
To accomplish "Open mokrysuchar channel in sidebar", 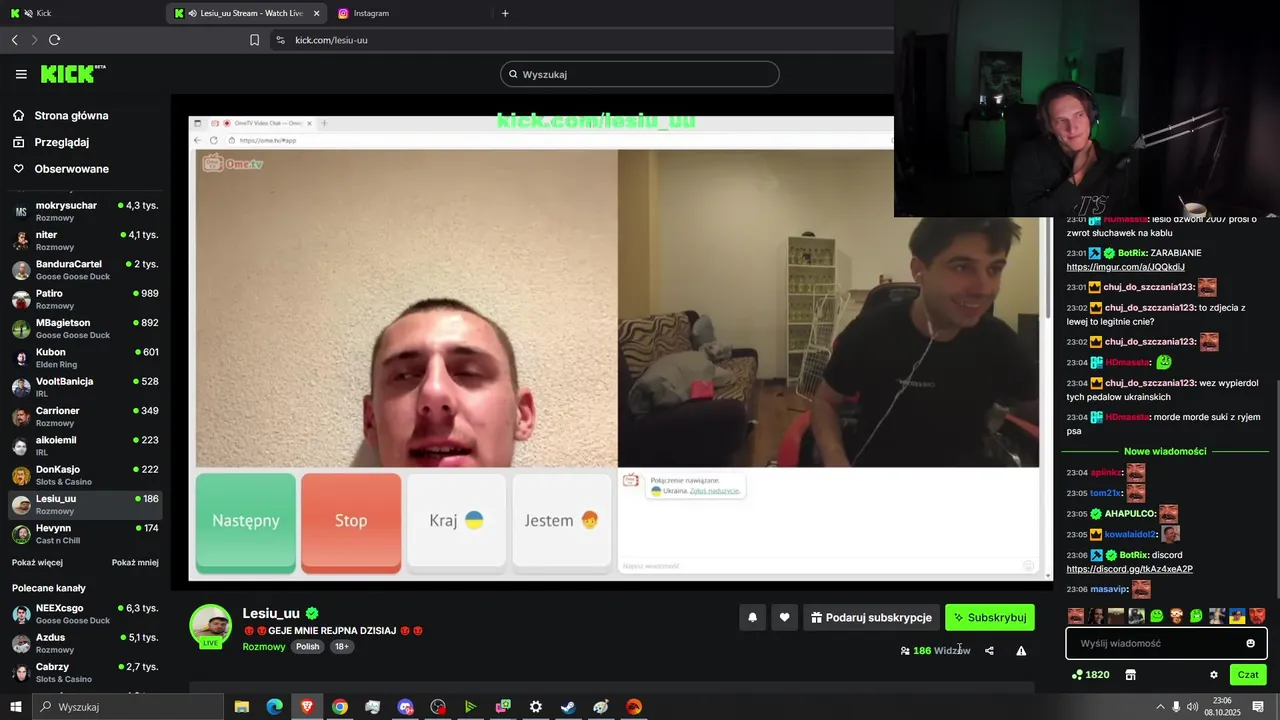I will pyautogui.click(x=86, y=211).
